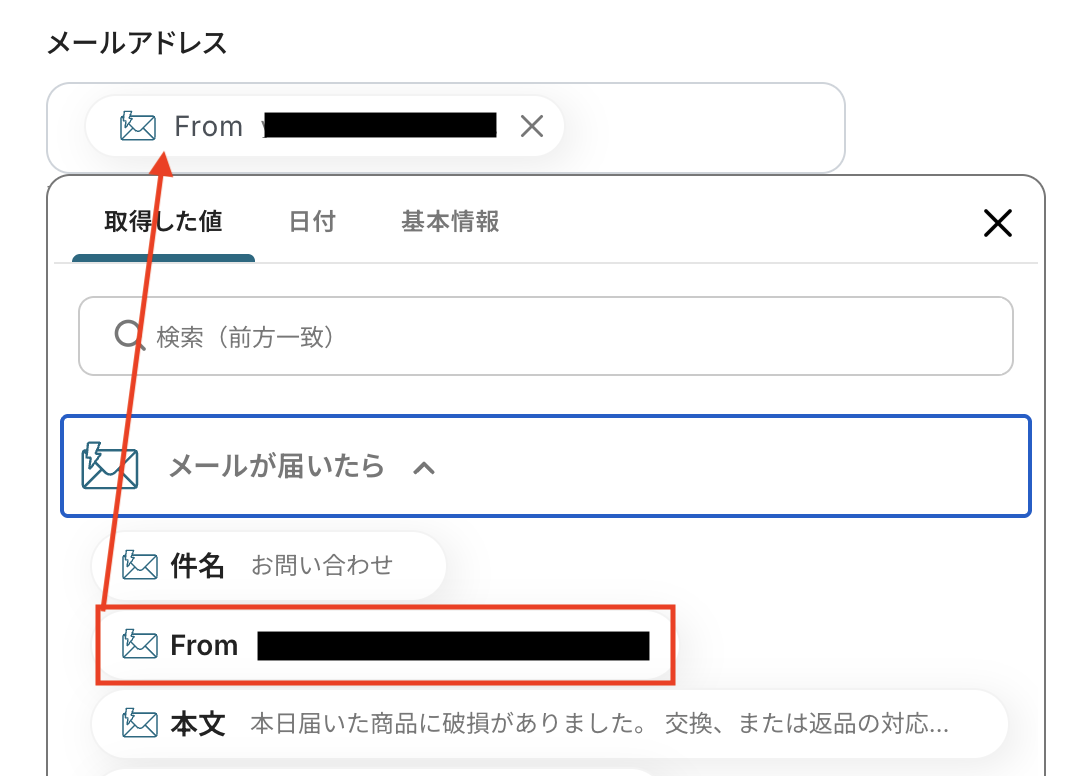Click the From chip text in the email field
The image size is (1068, 776).
click(208, 127)
